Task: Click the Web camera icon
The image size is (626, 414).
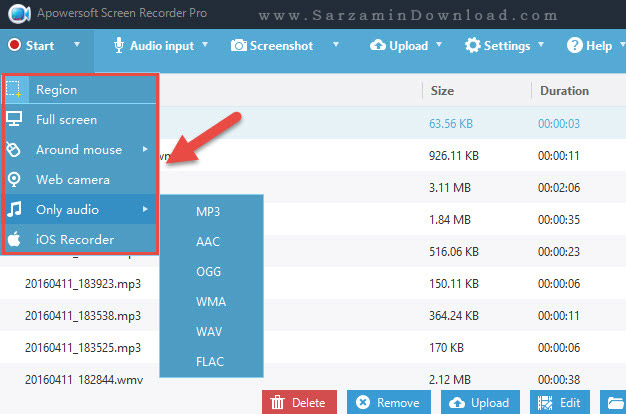Action: pos(14,180)
